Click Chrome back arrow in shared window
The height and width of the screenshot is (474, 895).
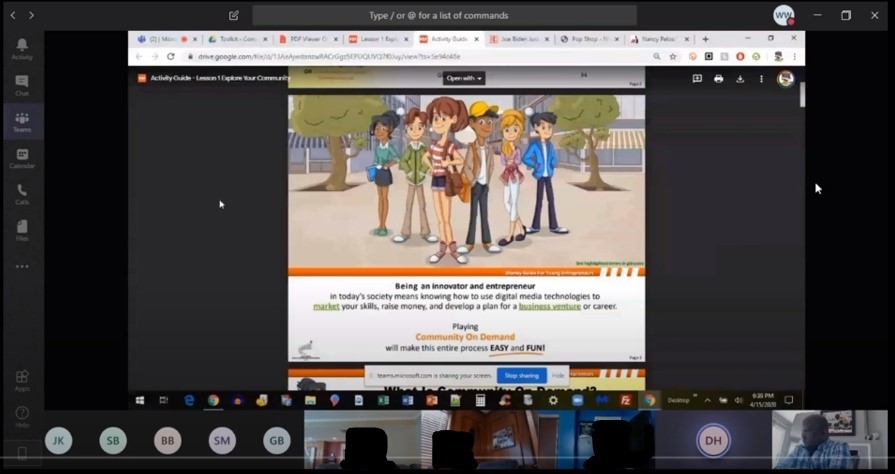click(139, 57)
